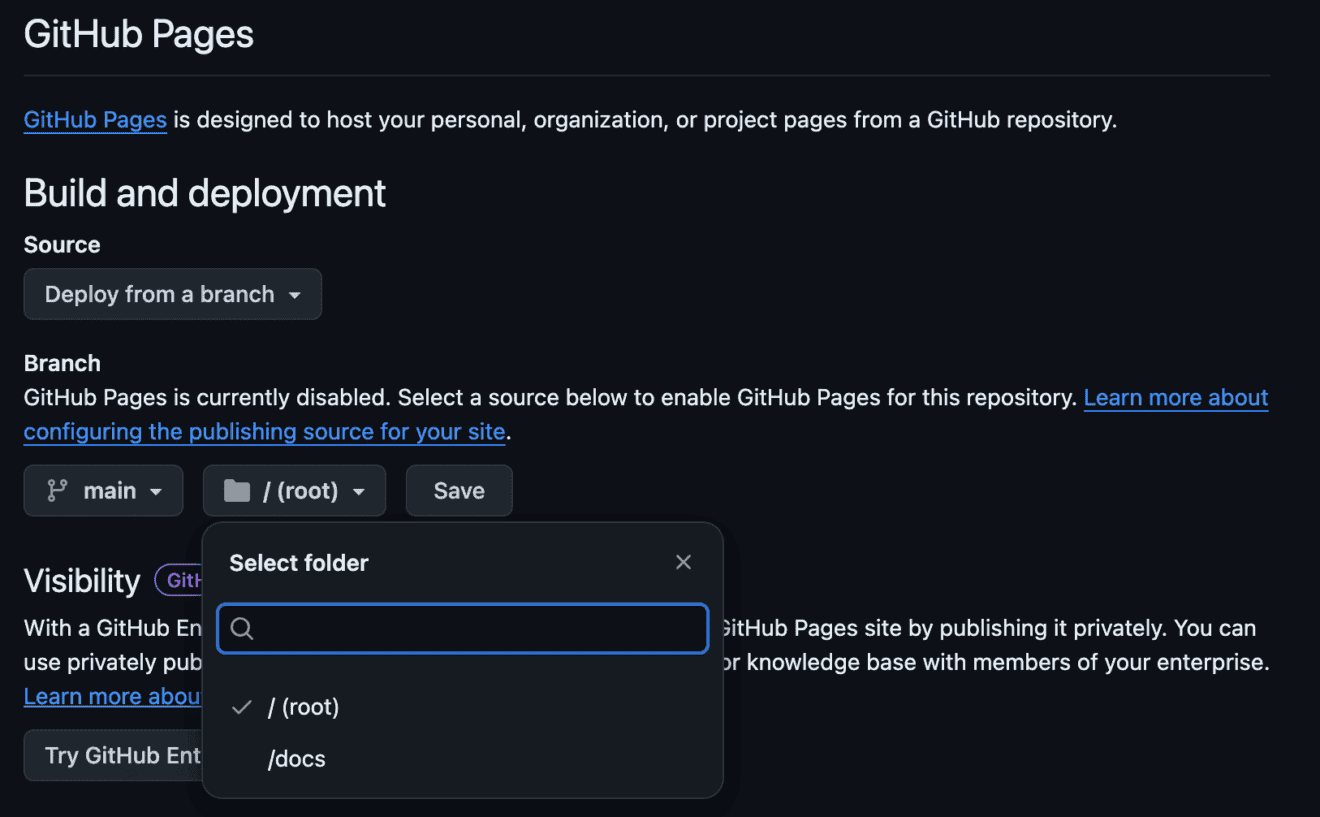Click the Source label
The image size is (1320, 817).
pyautogui.click(x=62, y=245)
